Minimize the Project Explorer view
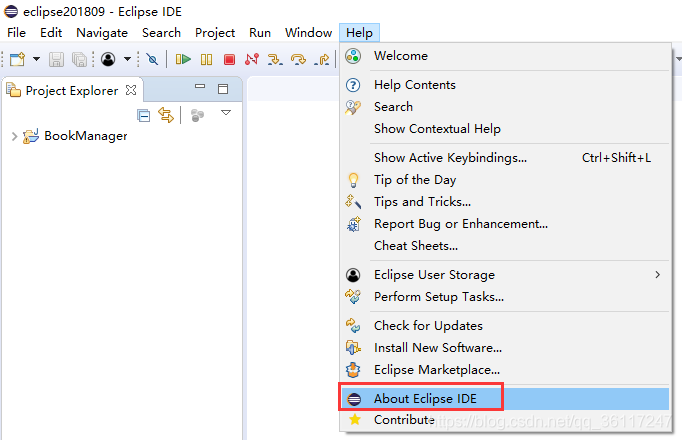 pyautogui.click(x=200, y=87)
